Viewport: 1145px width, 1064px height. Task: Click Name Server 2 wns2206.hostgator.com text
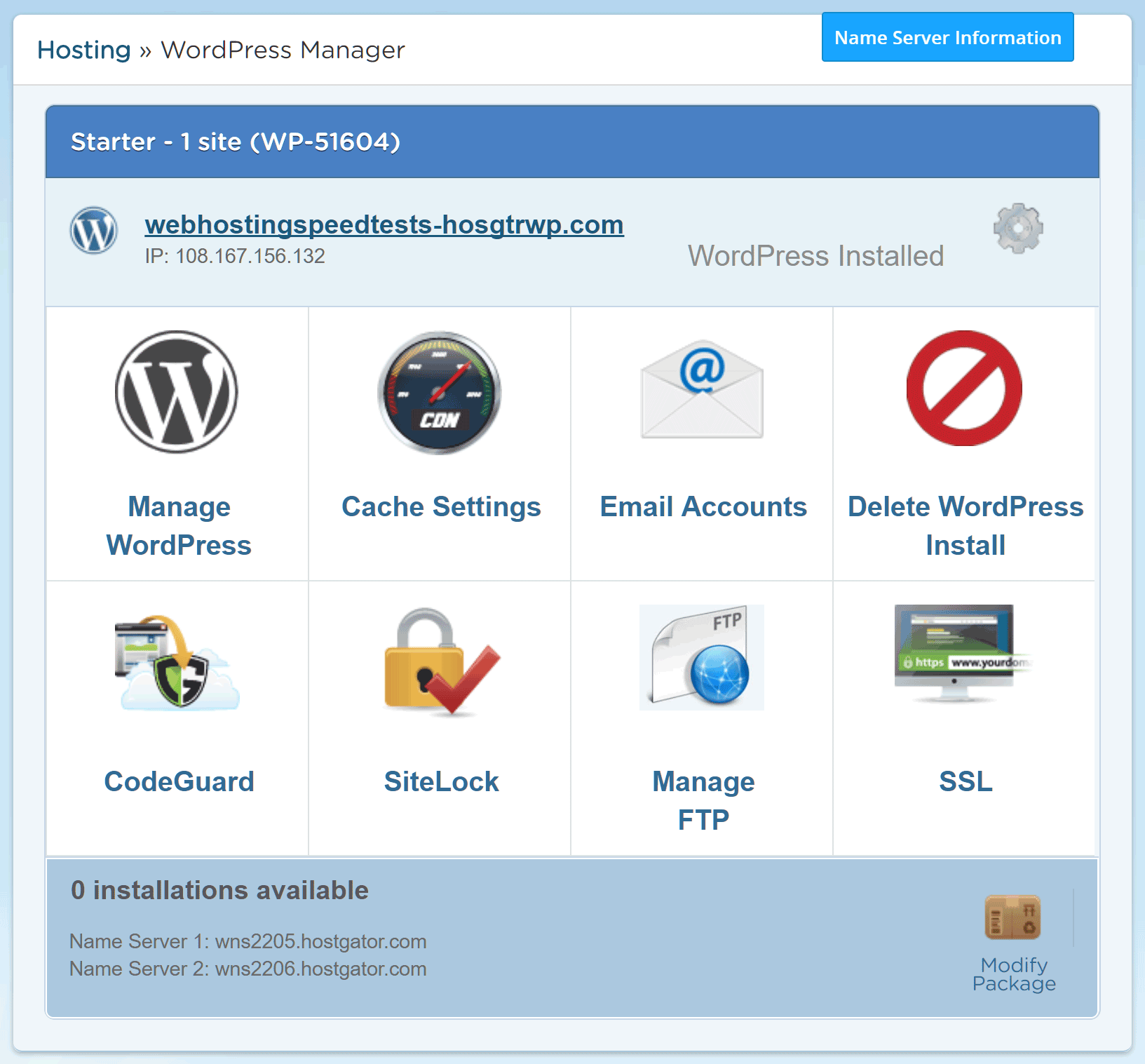tap(248, 969)
